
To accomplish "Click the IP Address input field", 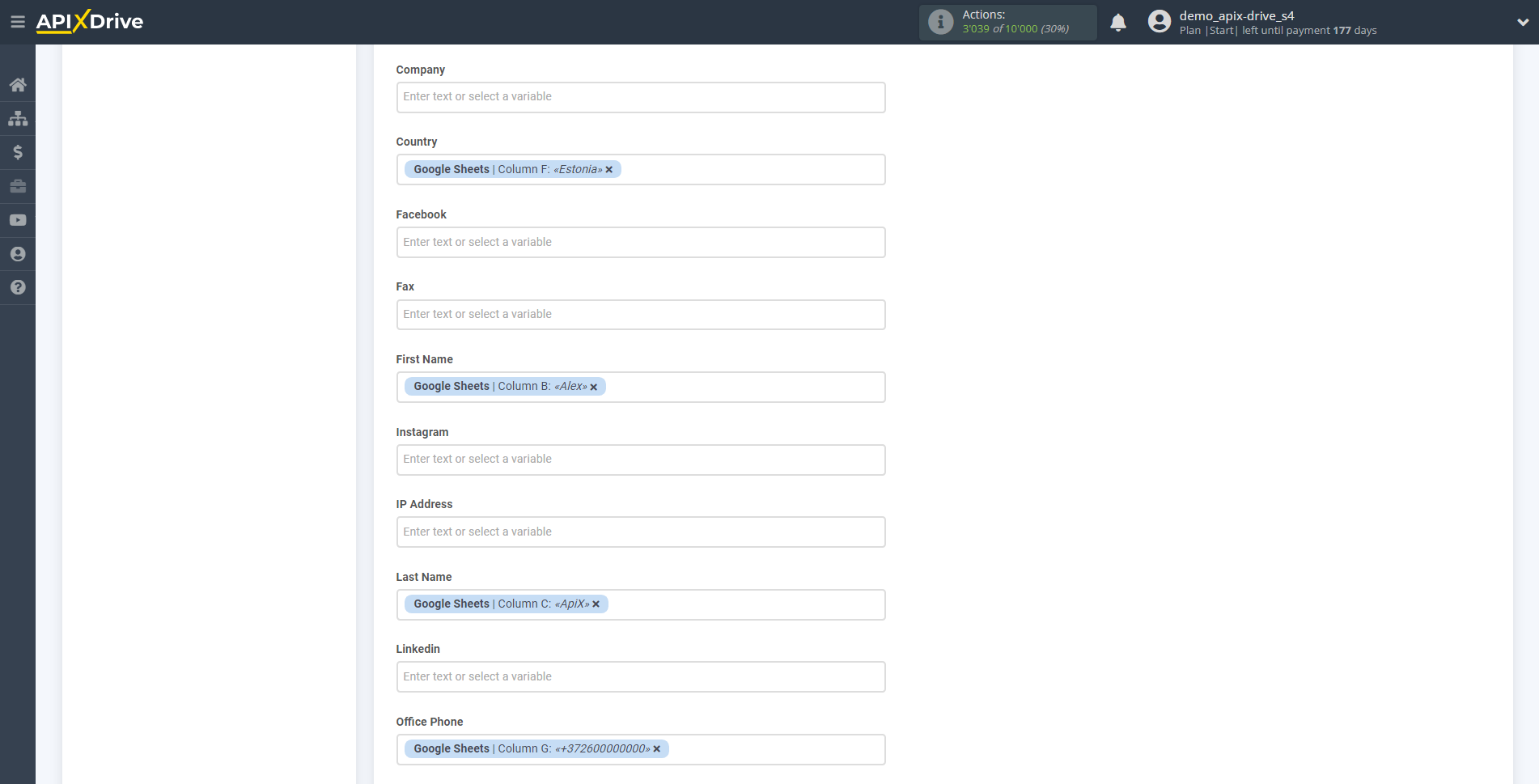I will pos(641,532).
